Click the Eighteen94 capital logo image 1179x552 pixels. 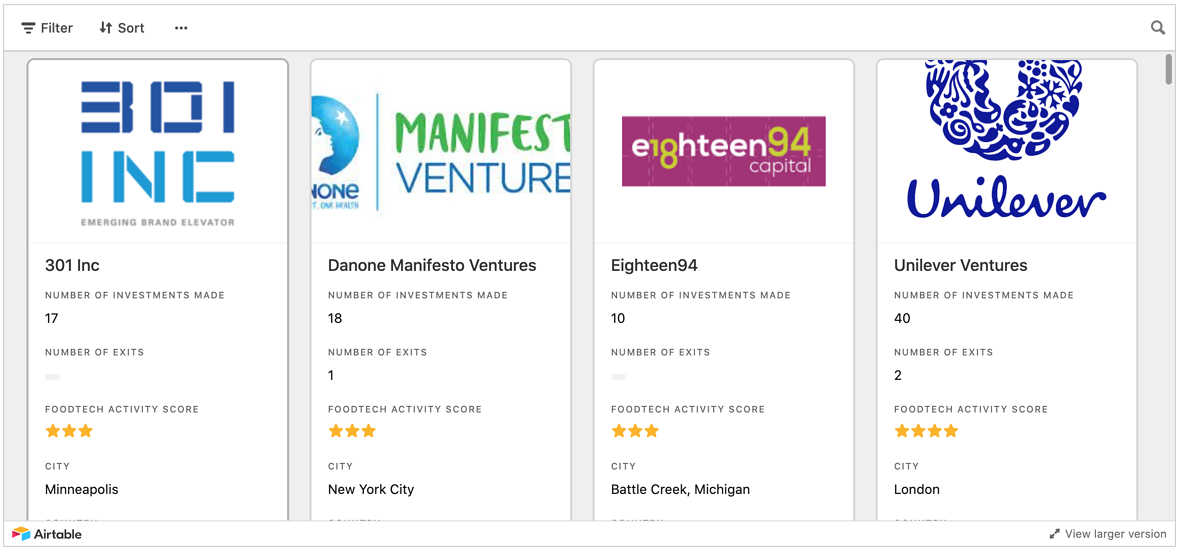pyautogui.click(x=724, y=152)
